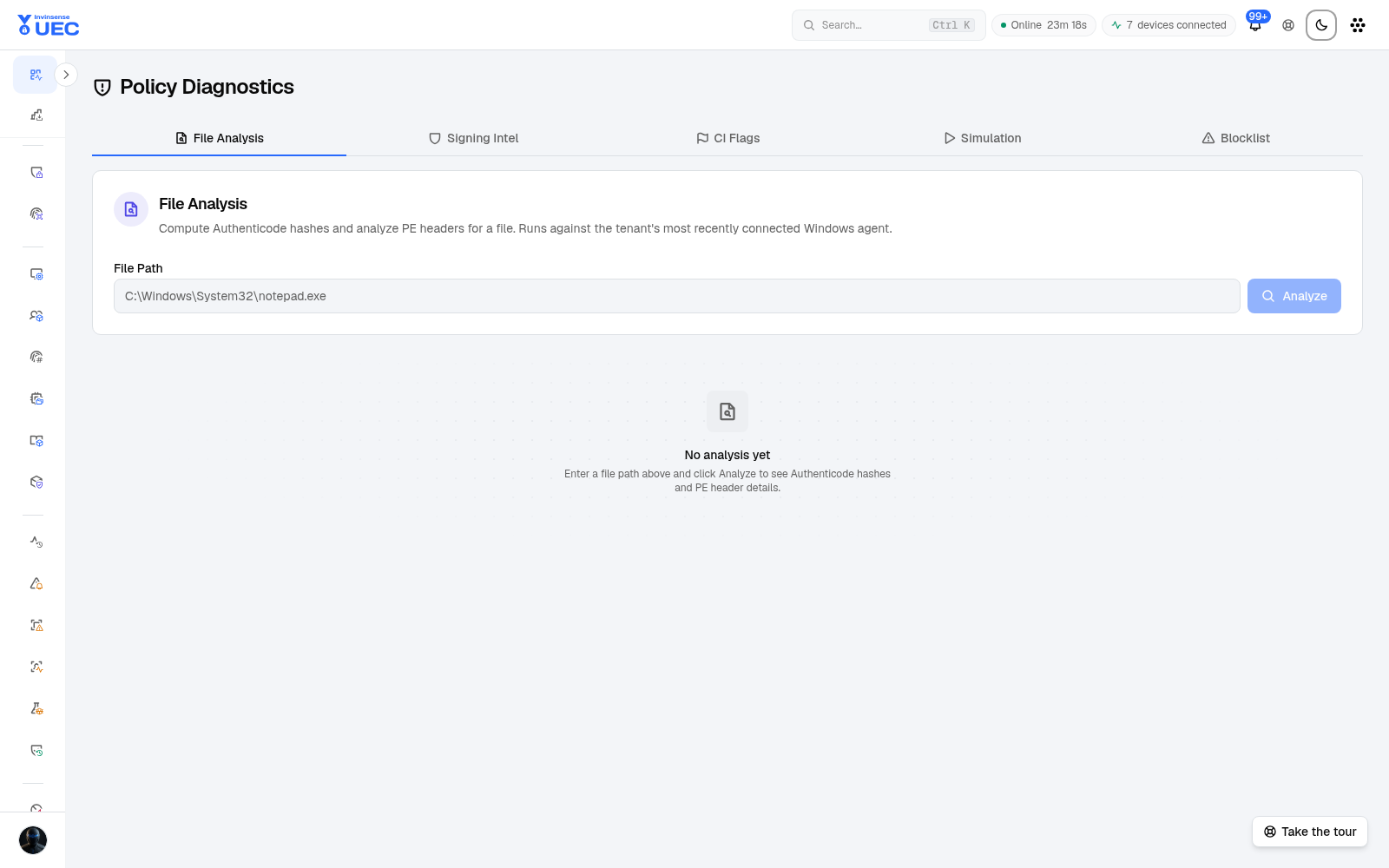This screenshot has height=868, width=1389.
Task: Click the users-with-cube sidebar icon
Action: [x=36, y=316]
